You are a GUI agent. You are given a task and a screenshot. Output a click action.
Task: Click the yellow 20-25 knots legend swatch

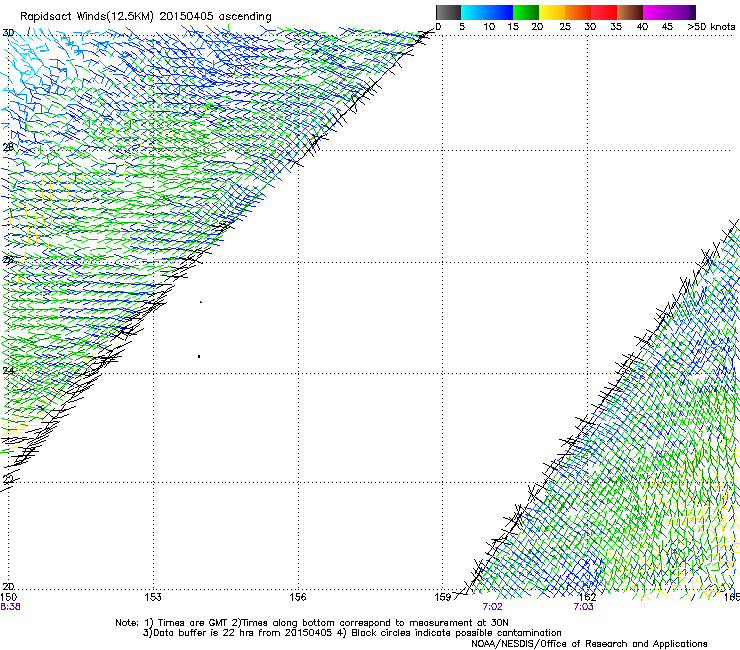point(552,12)
